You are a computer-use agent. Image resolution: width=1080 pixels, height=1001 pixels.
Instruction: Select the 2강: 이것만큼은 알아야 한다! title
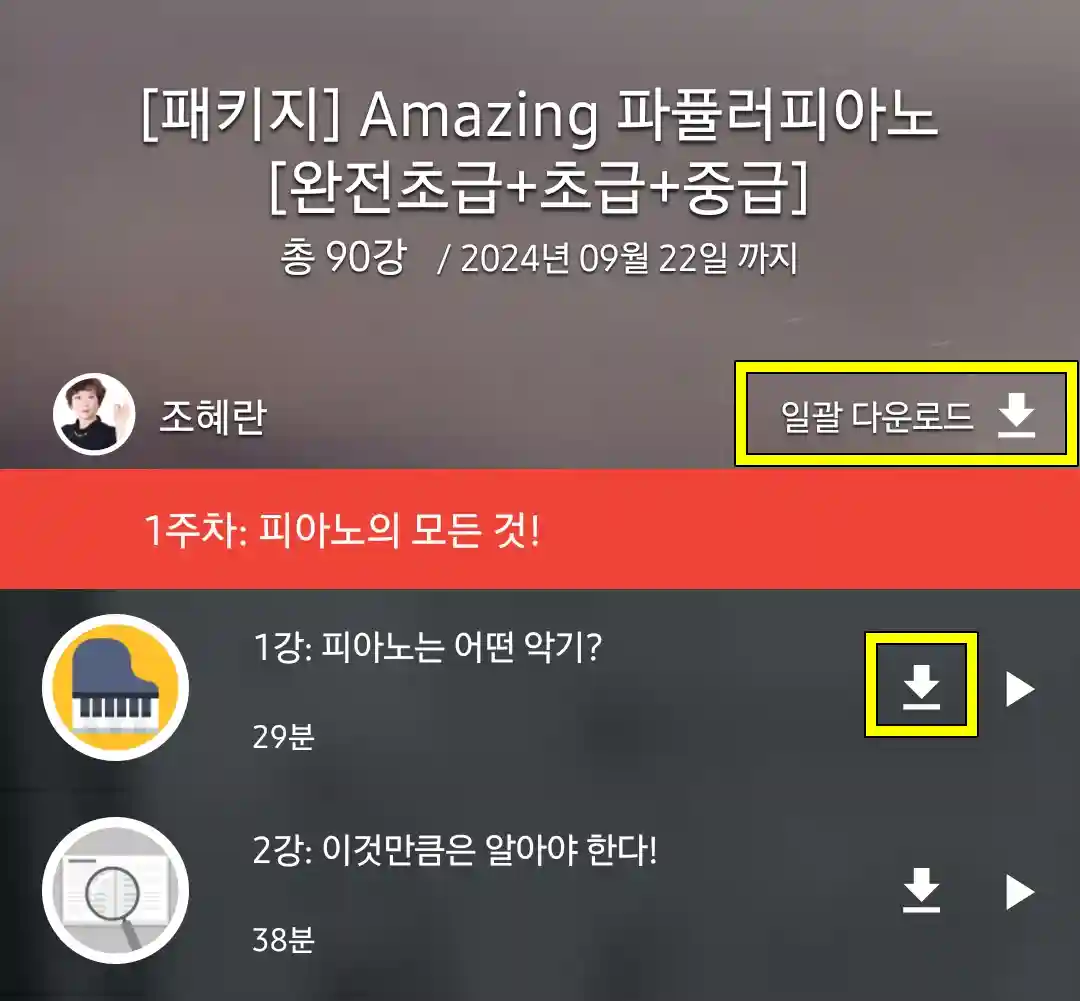455,850
